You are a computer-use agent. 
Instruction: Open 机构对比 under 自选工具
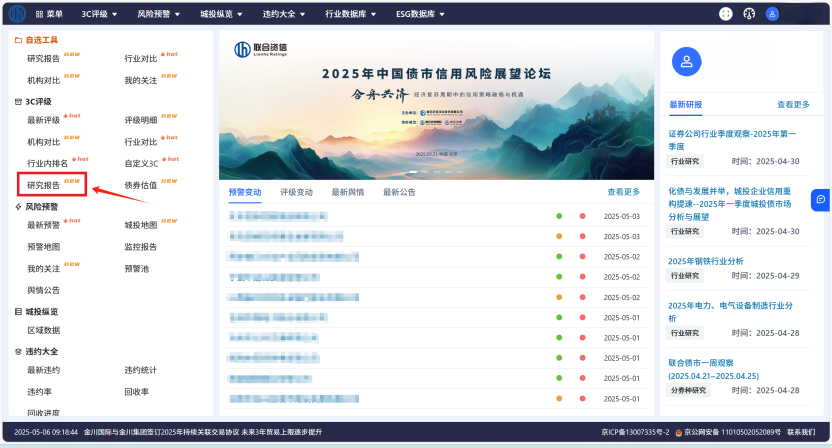point(44,80)
